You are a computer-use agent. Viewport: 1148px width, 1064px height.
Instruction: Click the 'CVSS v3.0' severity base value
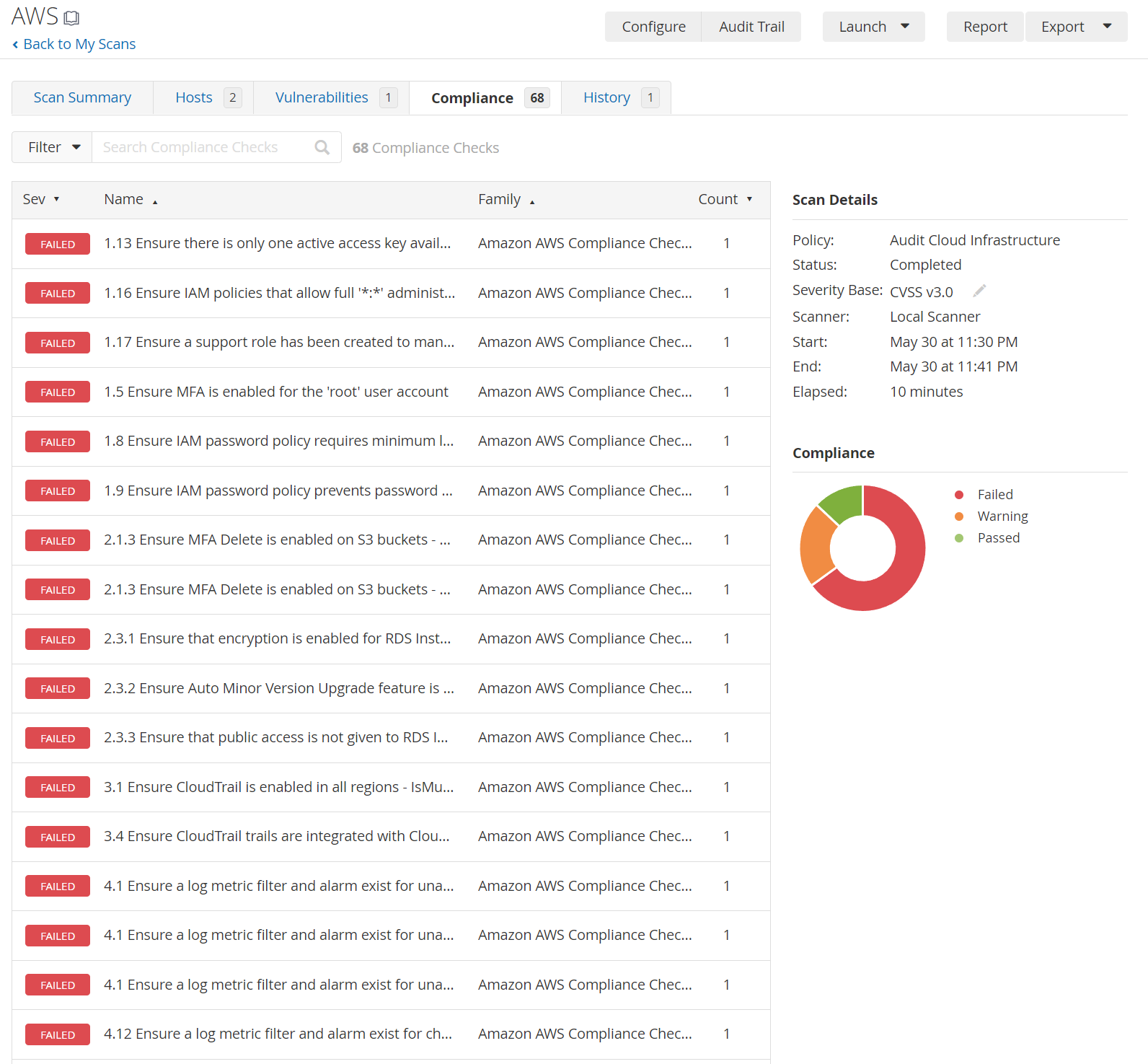coord(922,292)
